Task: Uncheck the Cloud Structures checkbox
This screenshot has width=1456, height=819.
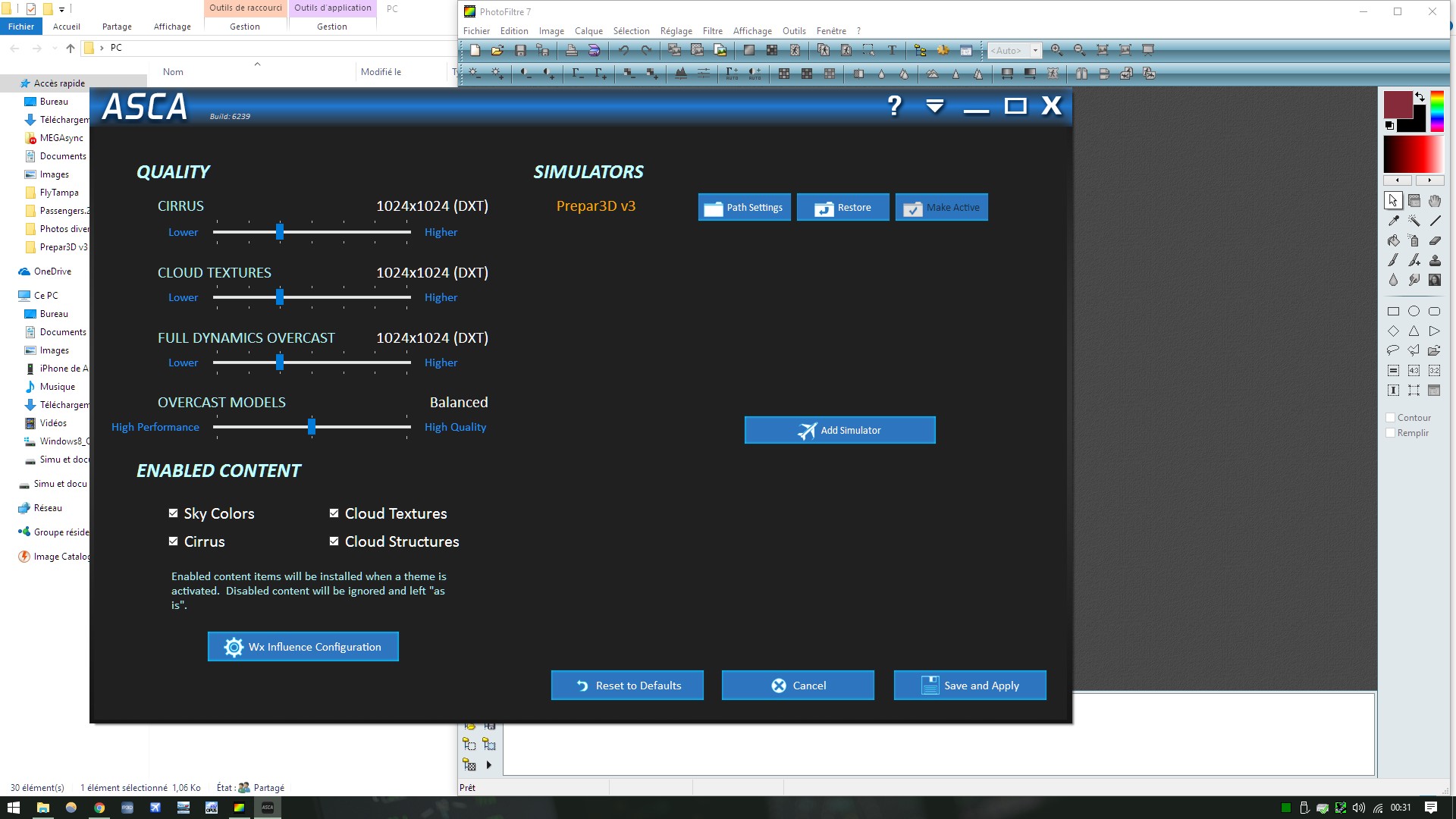Action: tap(334, 541)
